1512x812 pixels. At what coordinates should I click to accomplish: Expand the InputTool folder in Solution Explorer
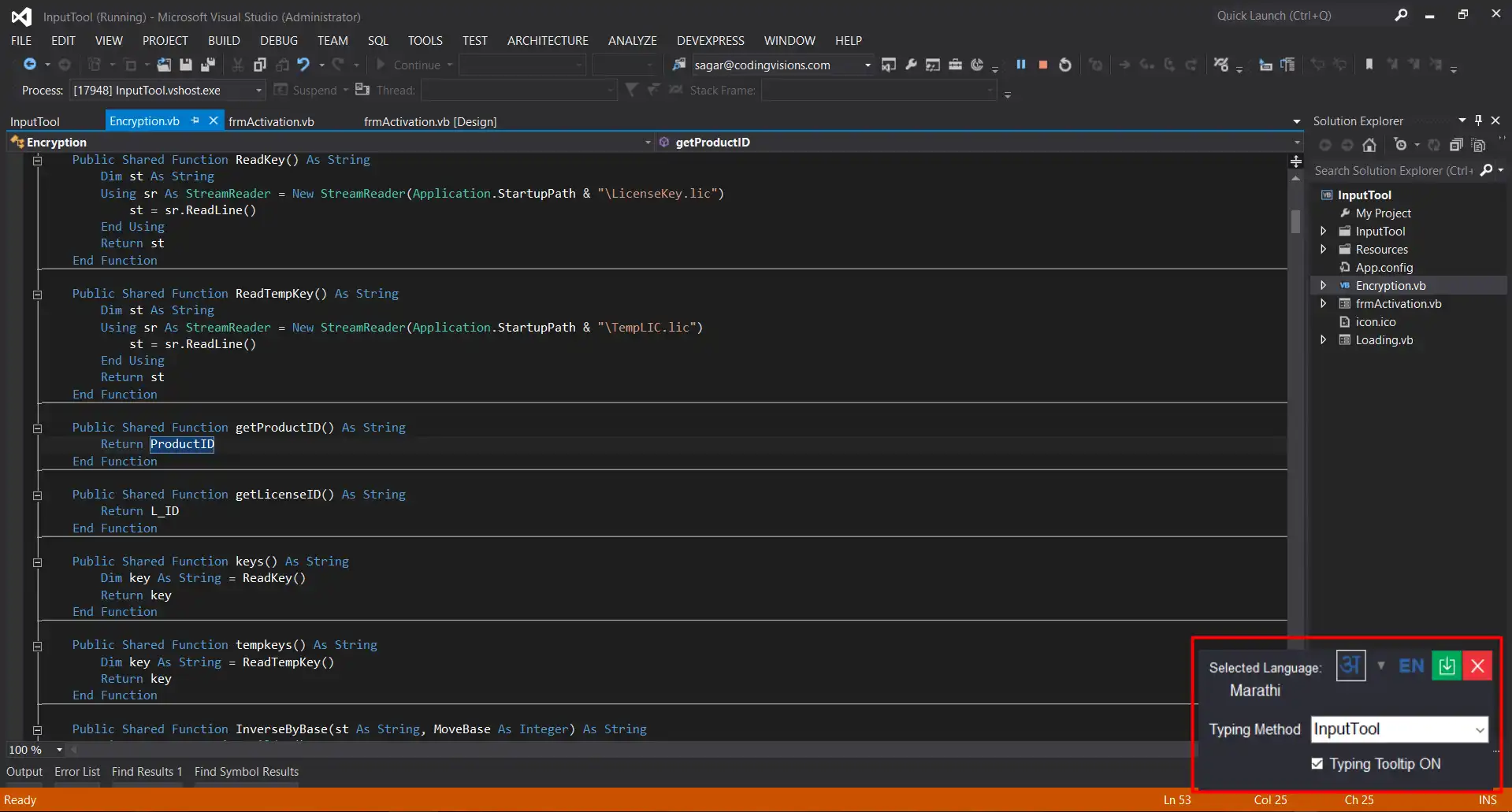point(1324,231)
